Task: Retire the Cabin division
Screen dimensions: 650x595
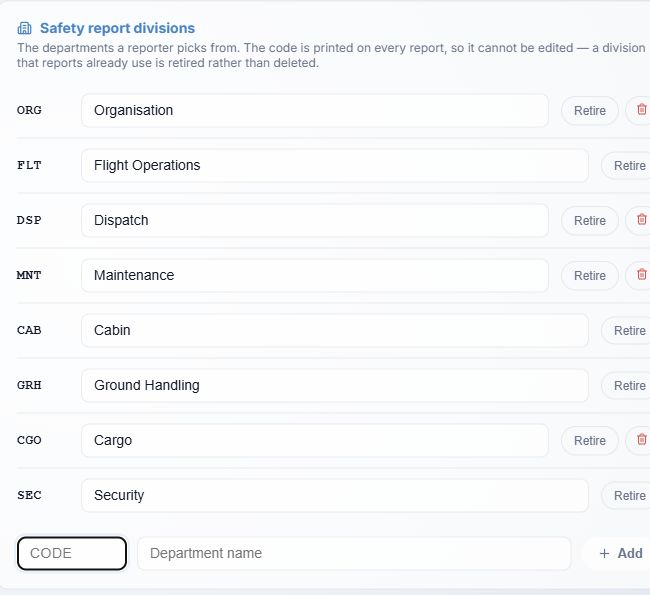Action: (x=629, y=330)
